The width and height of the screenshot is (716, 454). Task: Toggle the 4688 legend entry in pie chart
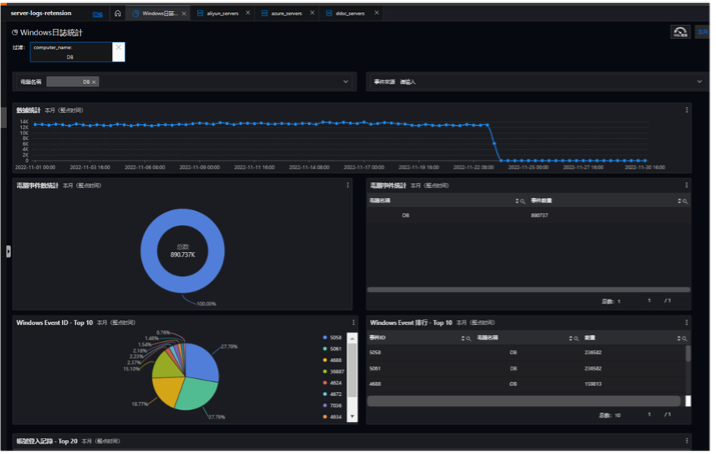(x=332, y=361)
